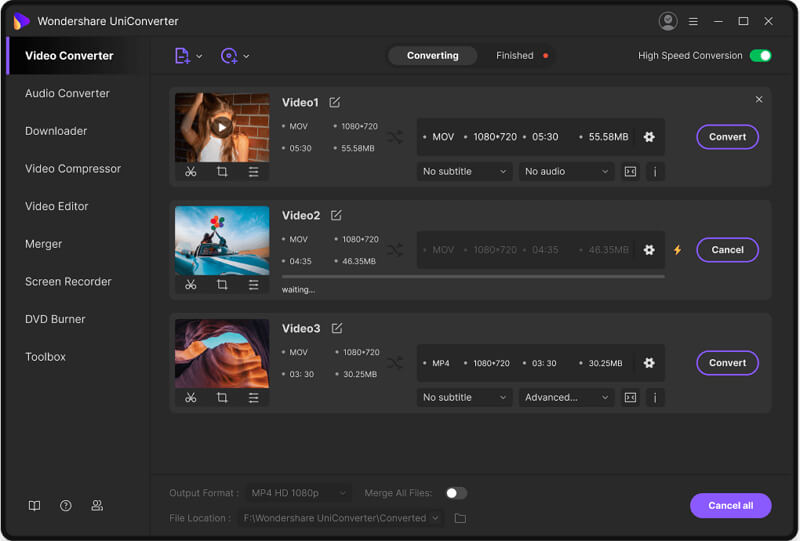Click the Cancel all button

click(x=730, y=505)
